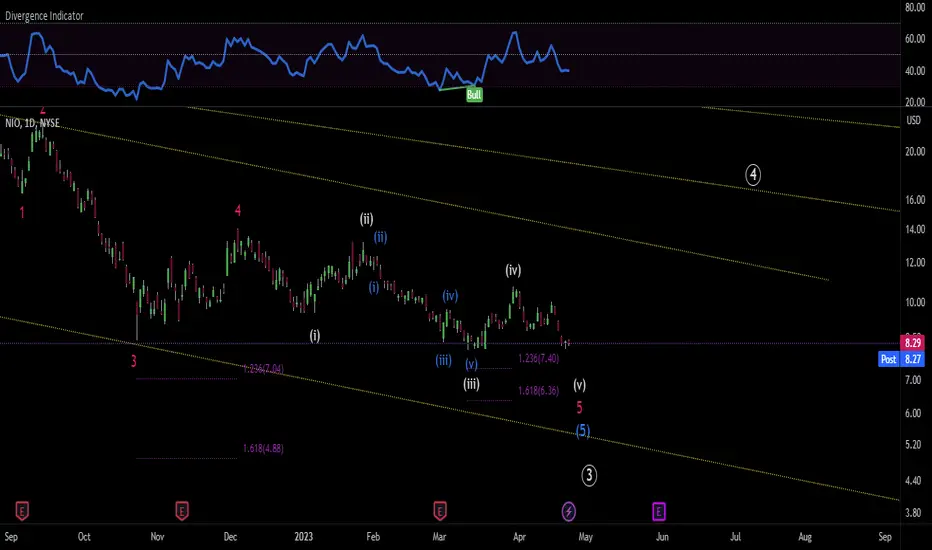Click the 5.20 price scale value
932x550 pixels.
(915, 445)
